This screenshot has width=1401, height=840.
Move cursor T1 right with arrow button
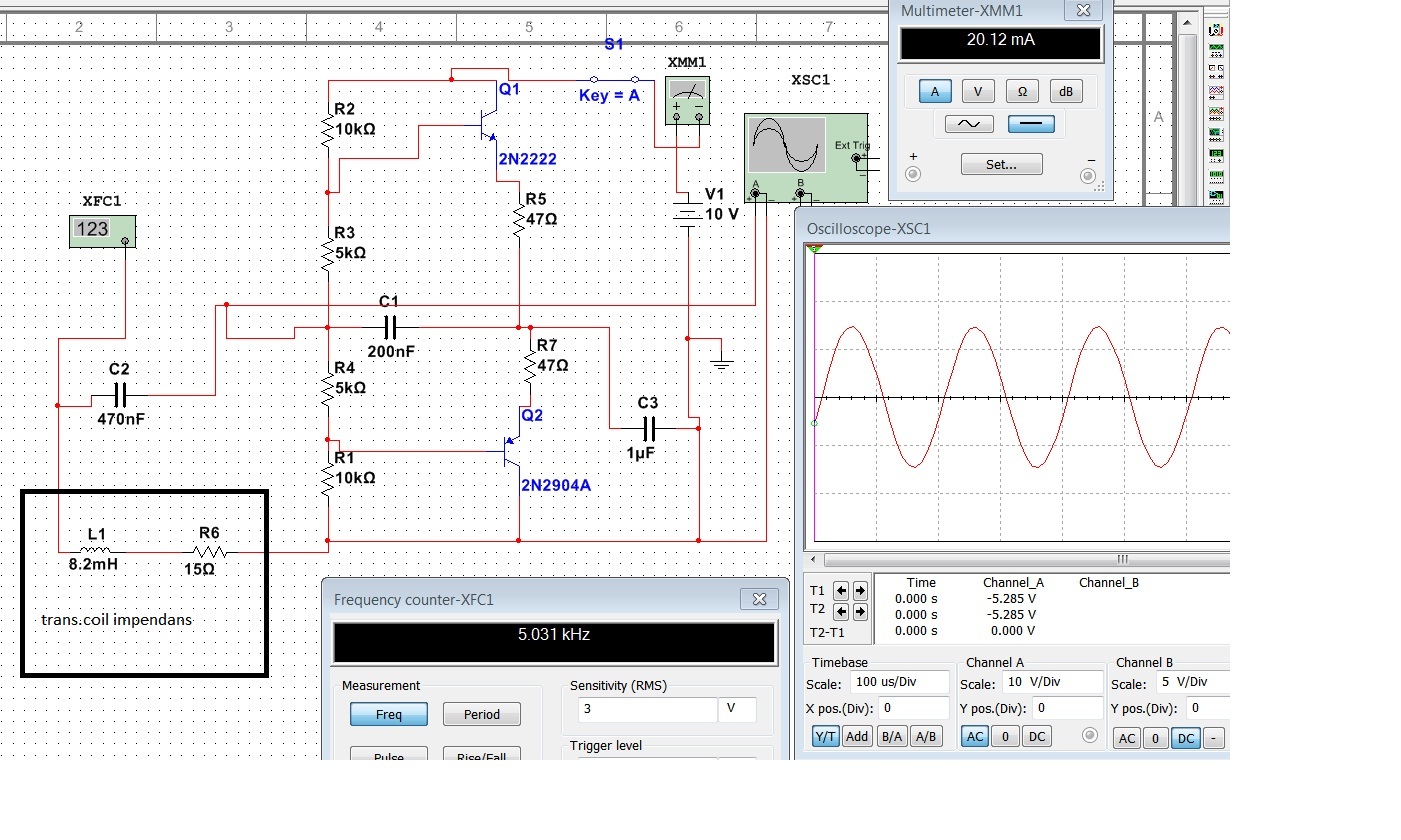860,591
